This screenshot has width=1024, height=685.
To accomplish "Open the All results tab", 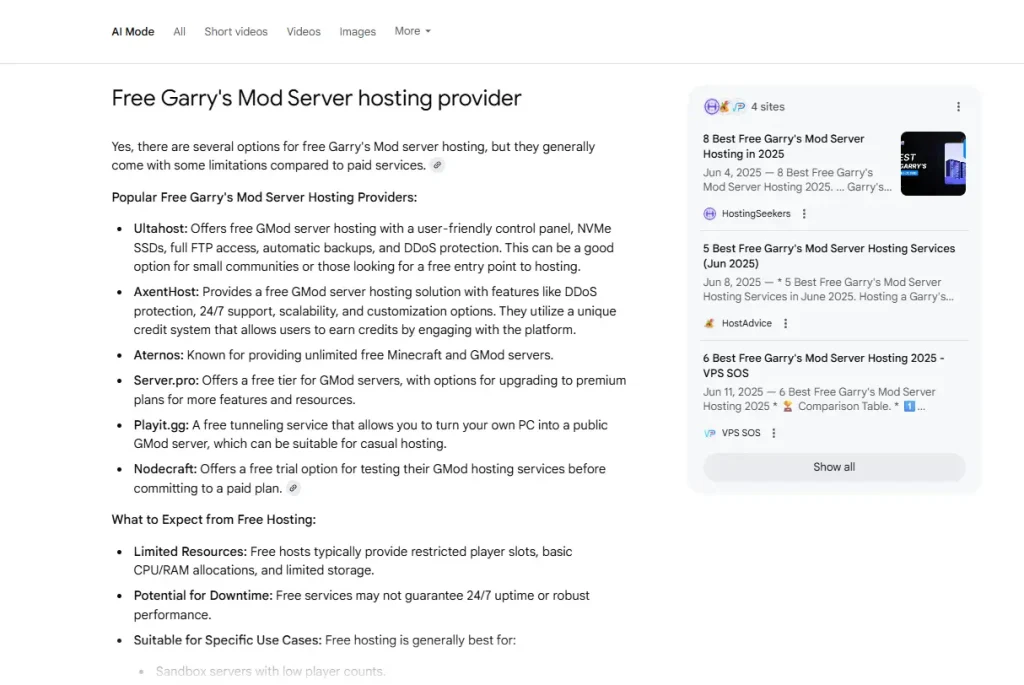I will tap(179, 31).
